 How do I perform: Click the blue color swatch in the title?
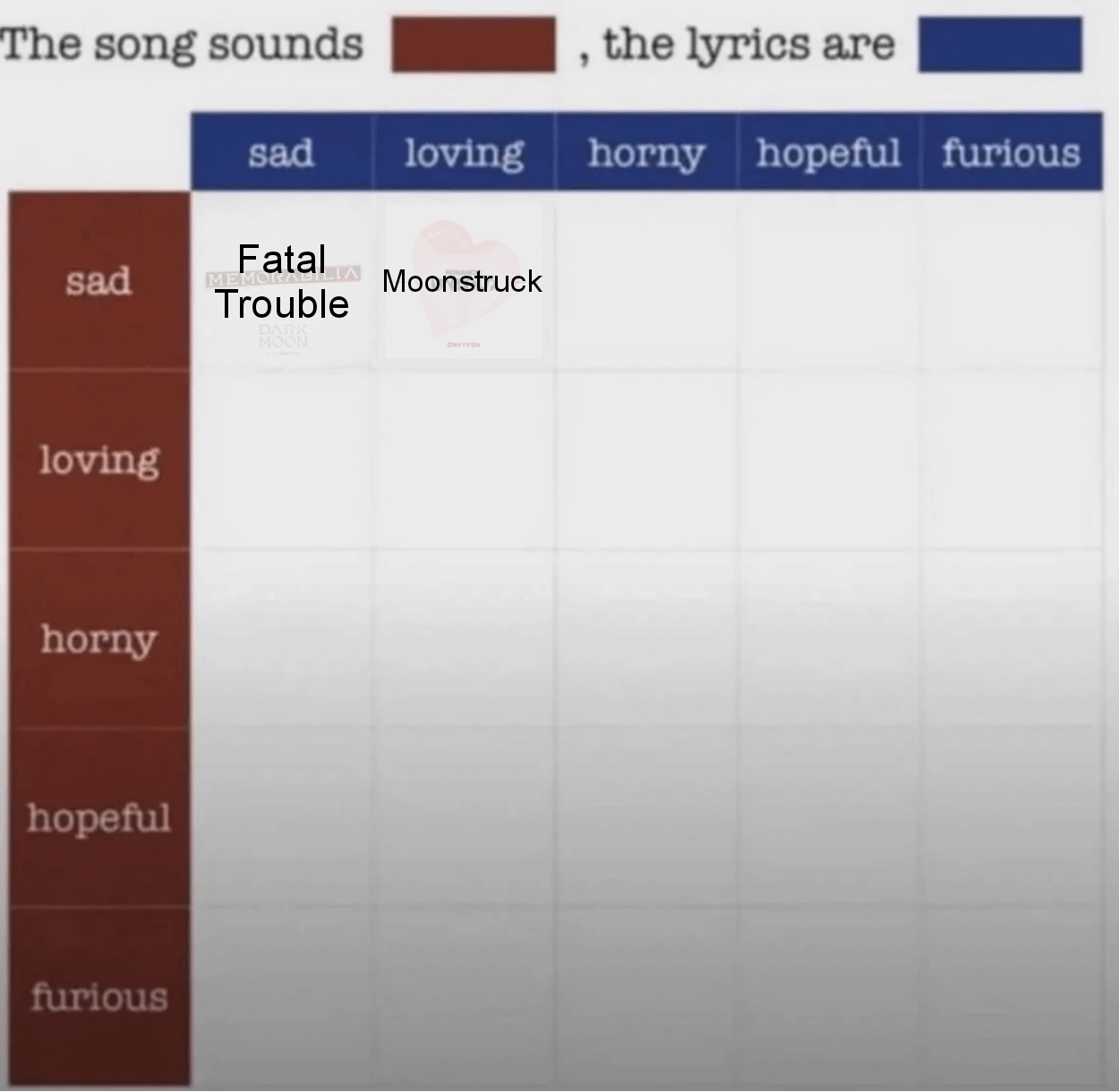tap(999, 44)
